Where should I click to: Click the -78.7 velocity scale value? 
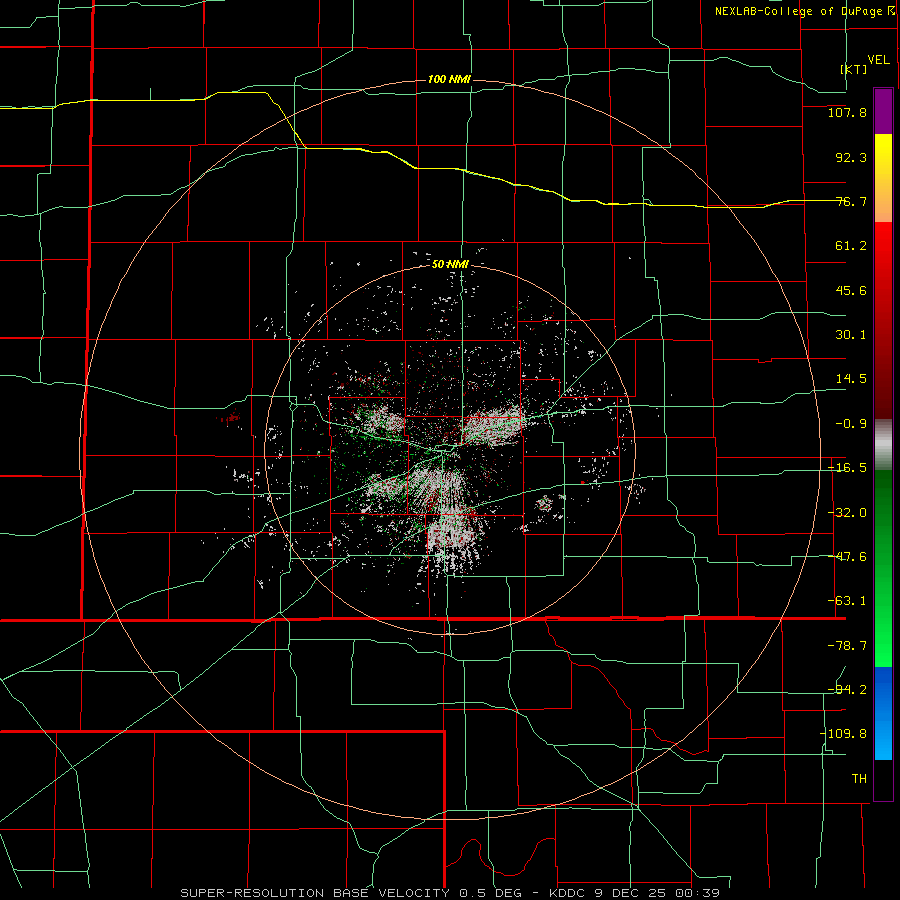click(847, 646)
